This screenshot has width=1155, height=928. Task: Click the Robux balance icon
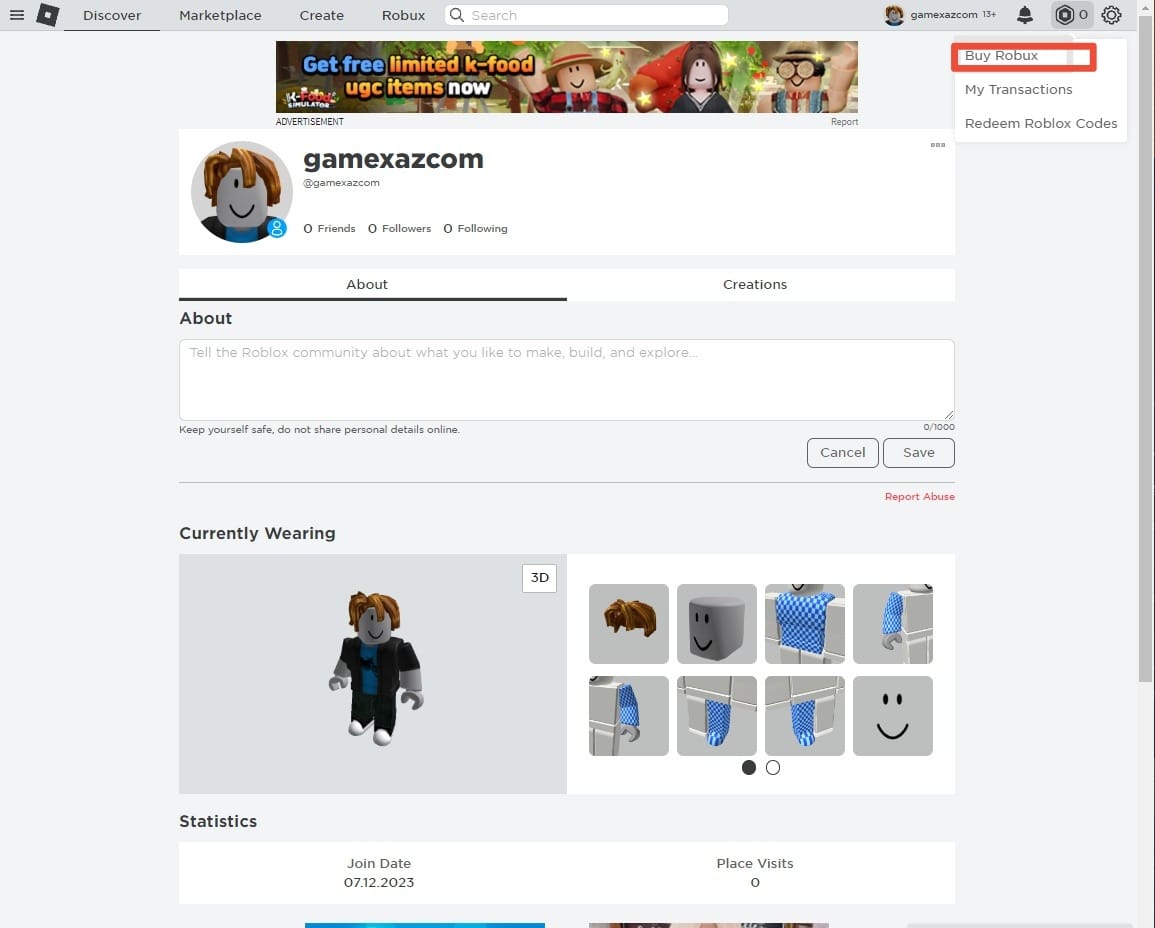click(1064, 15)
